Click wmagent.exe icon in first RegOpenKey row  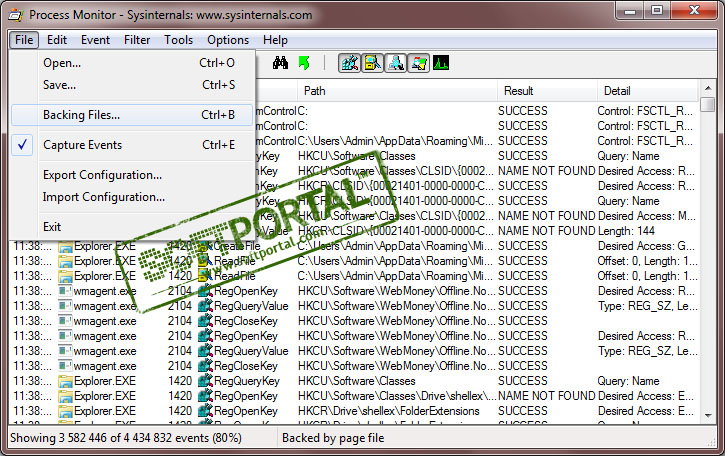[x=65, y=291]
